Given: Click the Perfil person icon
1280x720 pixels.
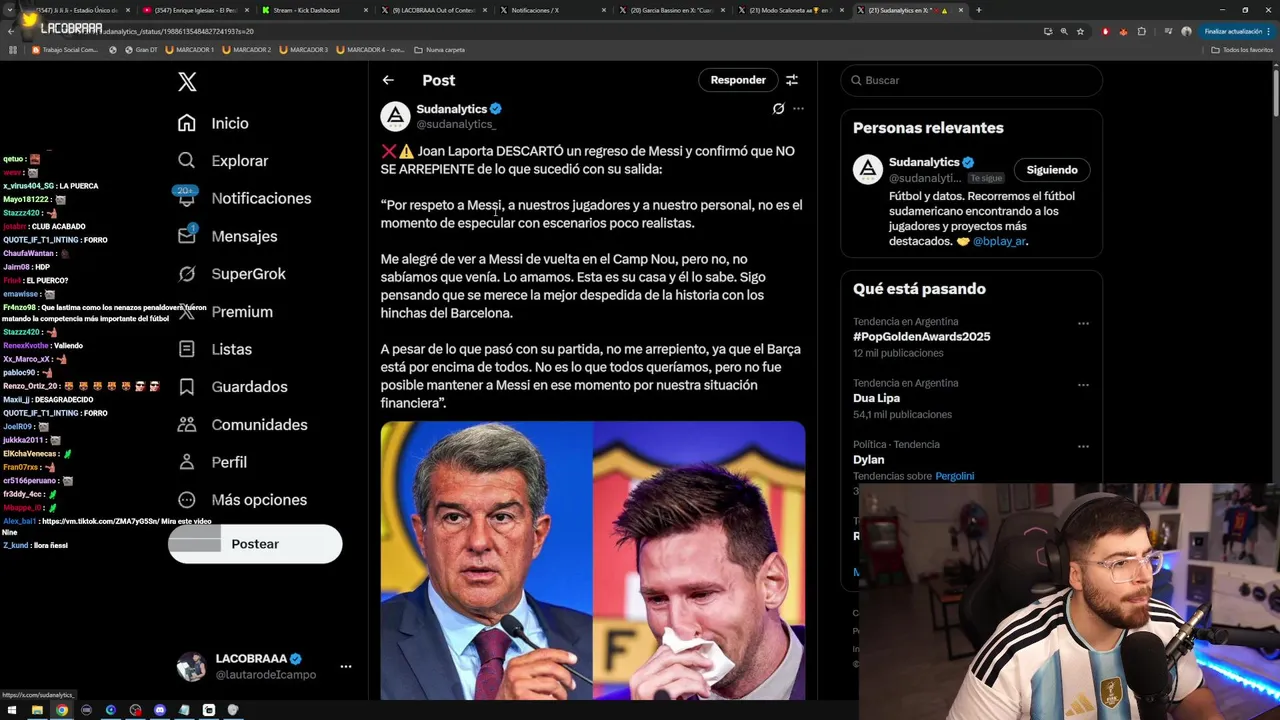Looking at the screenshot, I should click(187, 462).
